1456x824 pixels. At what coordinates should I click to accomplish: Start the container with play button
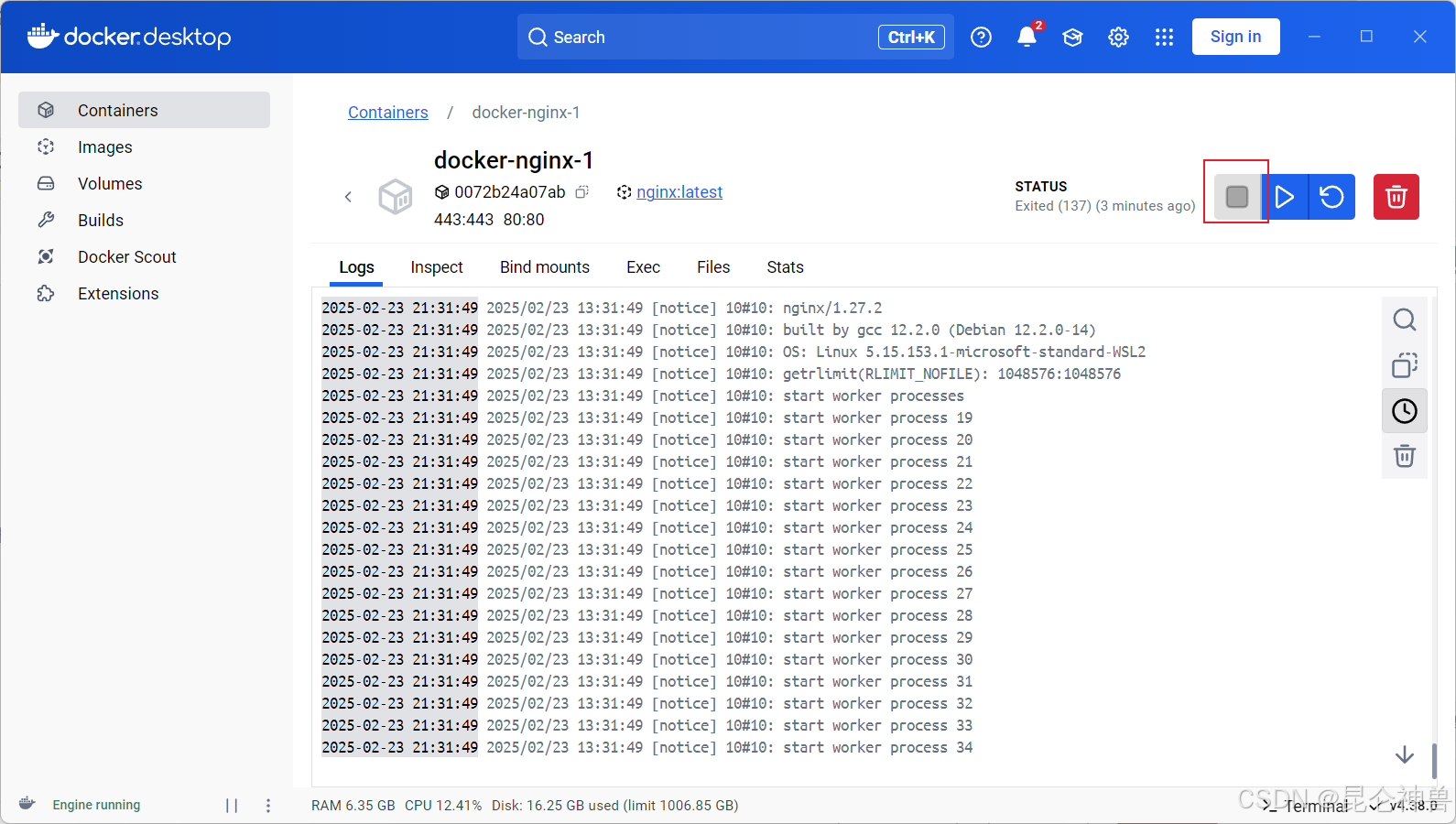pyautogui.click(x=1285, y=197)
